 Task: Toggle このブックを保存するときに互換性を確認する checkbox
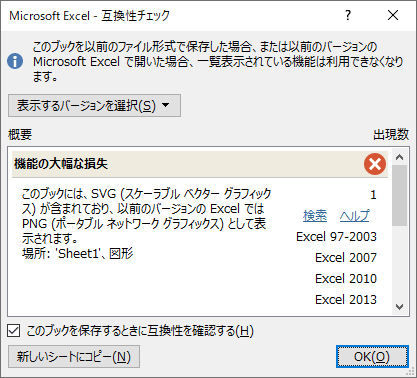tap(14, 331)
